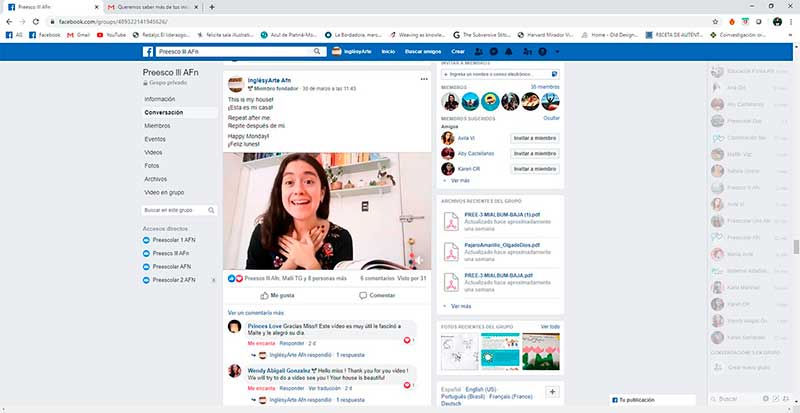Open Preescolar 1 AFN shortcut
Viewport: 800px width, 413px height.
[174, 240]
